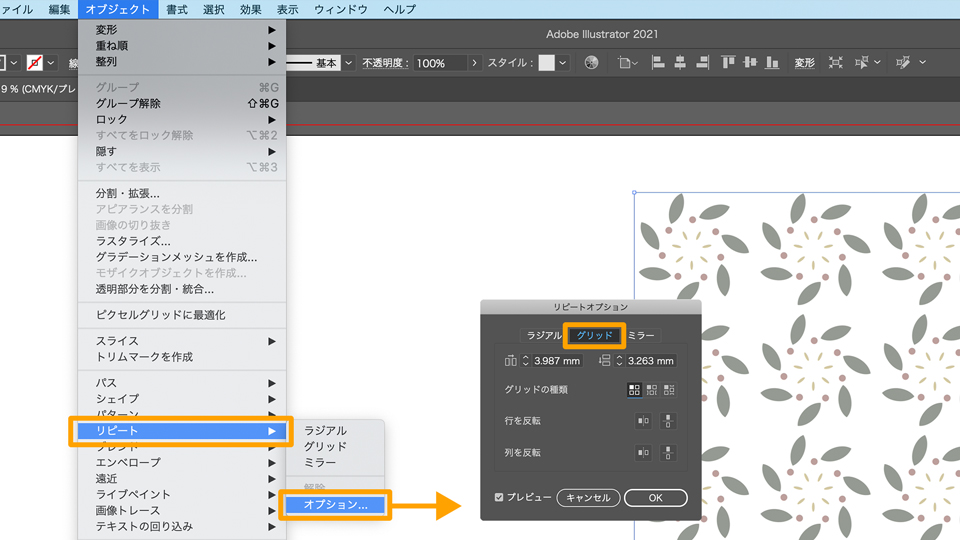
Task: Choose ラジアル in the リピート submenu
Action: 336,430
